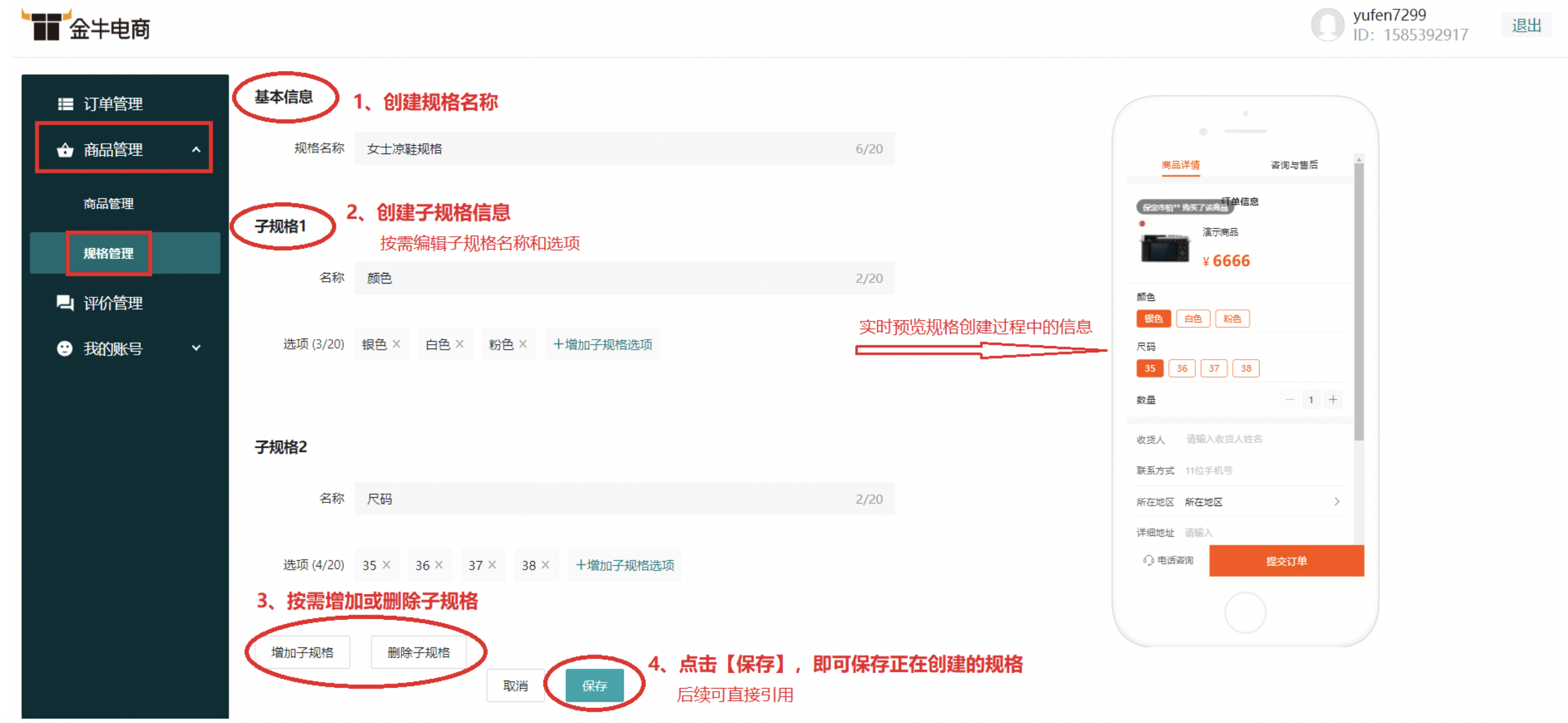Select the 粉色 color chip in preview

pos(1232,319)
